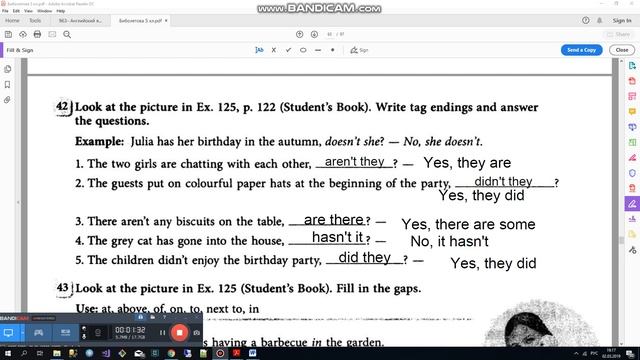This screenshot has width=640, height=360.
Task: Open Windows taskbar search
Action: [x=24, y=353]
